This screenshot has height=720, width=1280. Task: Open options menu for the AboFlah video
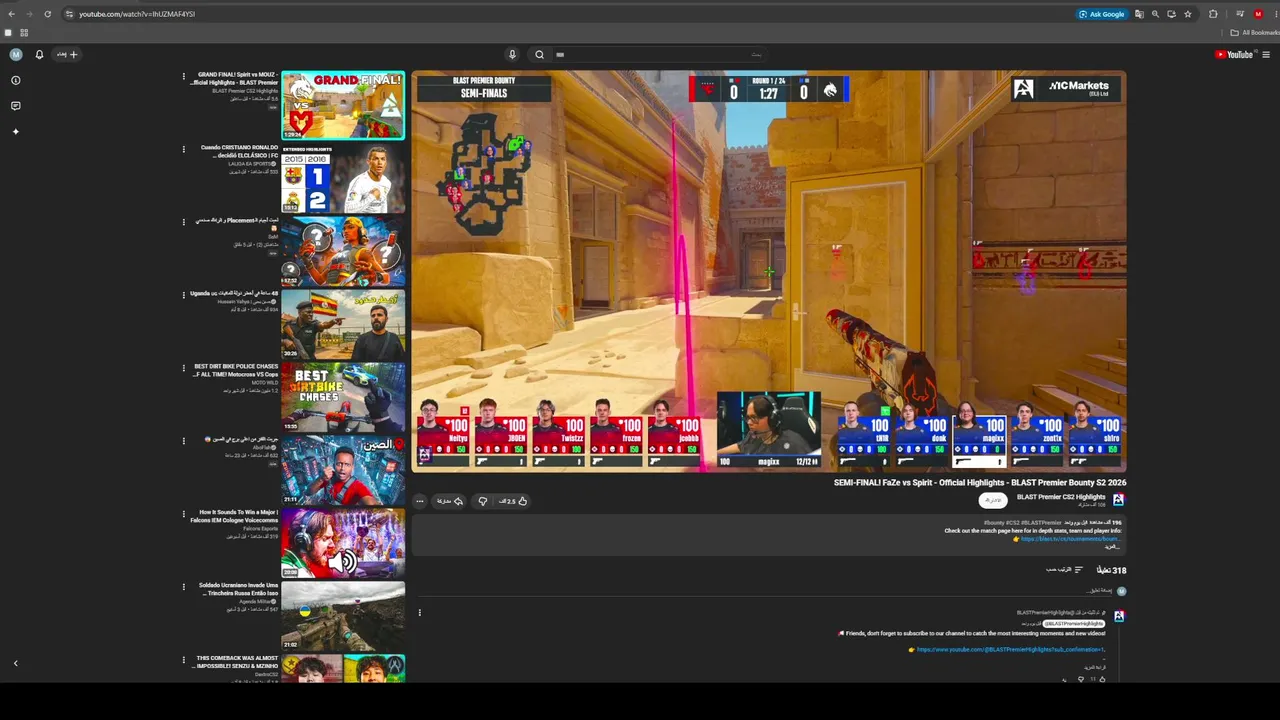coord(183,441)
